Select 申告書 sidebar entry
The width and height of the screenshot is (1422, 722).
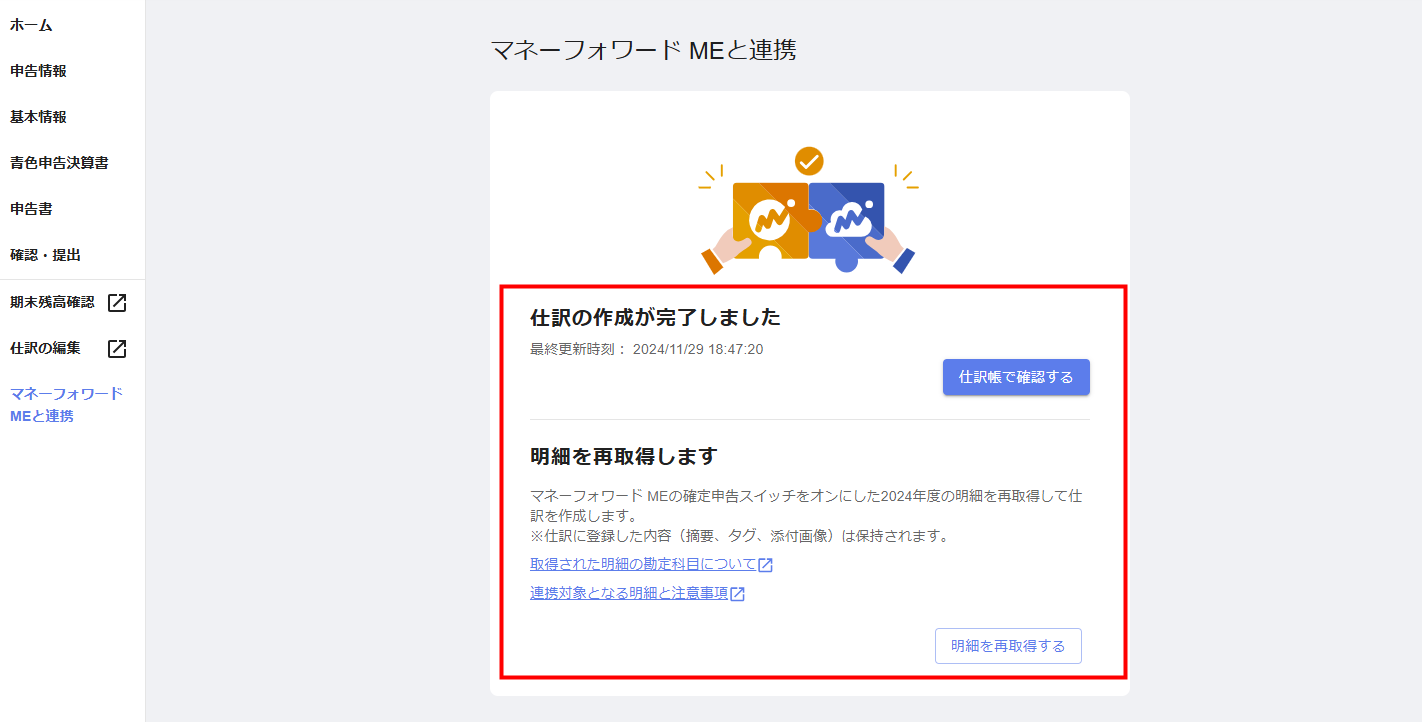coord(31,209)
